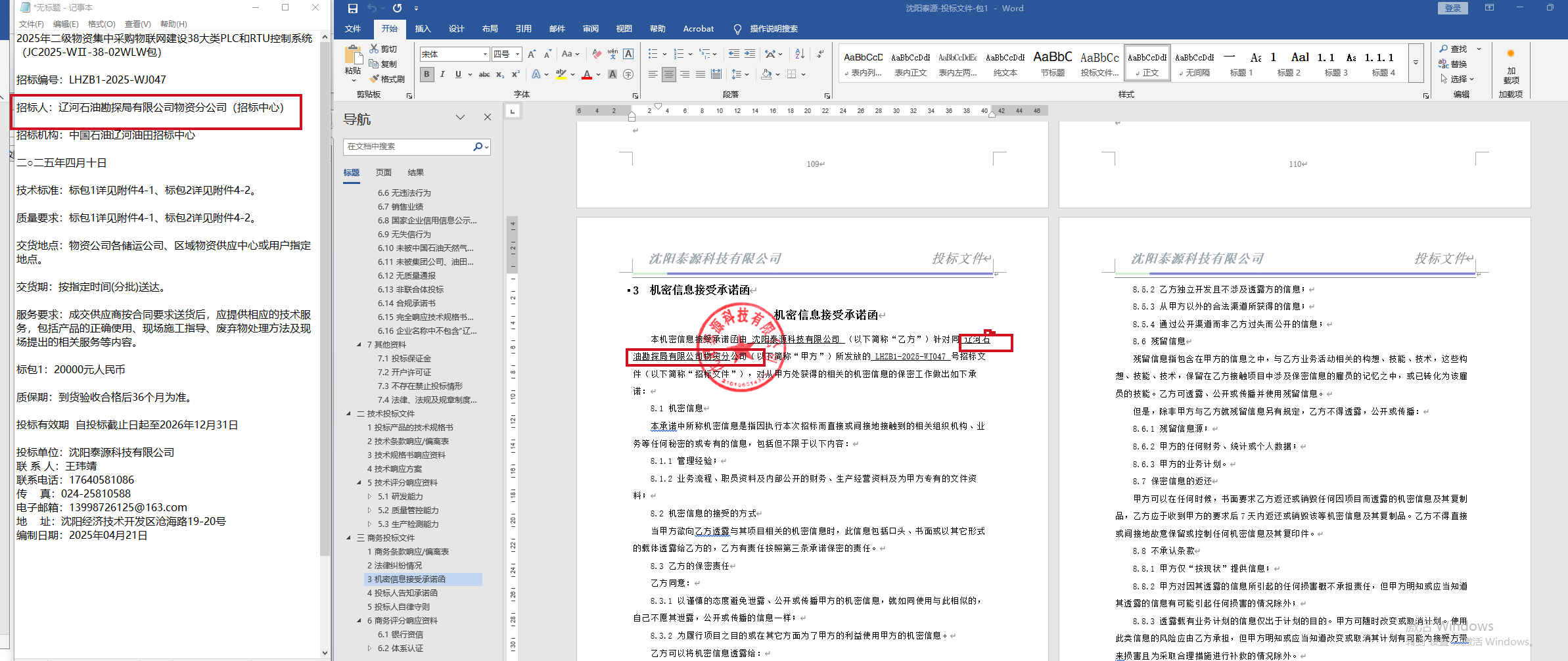
Task: Open the font size dropdown showing 四号
Action: (x=518, y=54)
